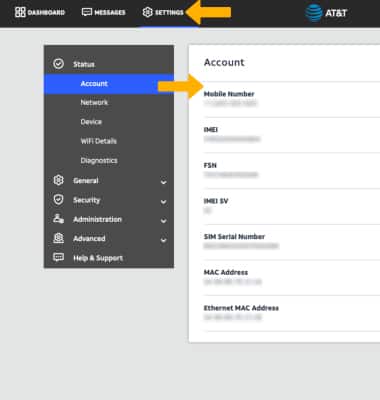Click the General gear icon in sidebar
Viewport: 380px width, 400px height.
pyautogui.click(x=58, y=180)
